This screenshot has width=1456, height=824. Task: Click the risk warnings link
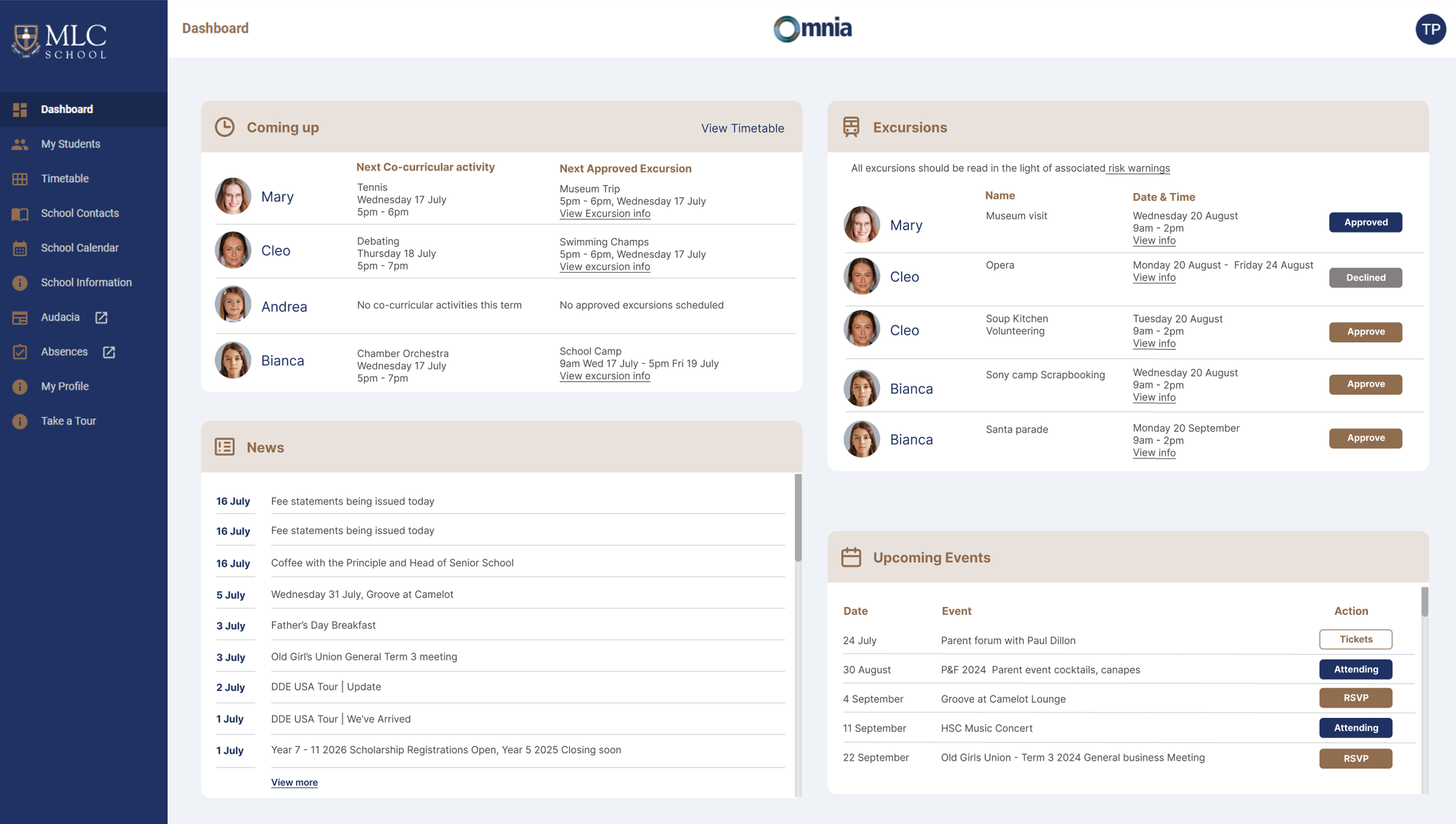pyautogui.click(x=1138, y=168)
